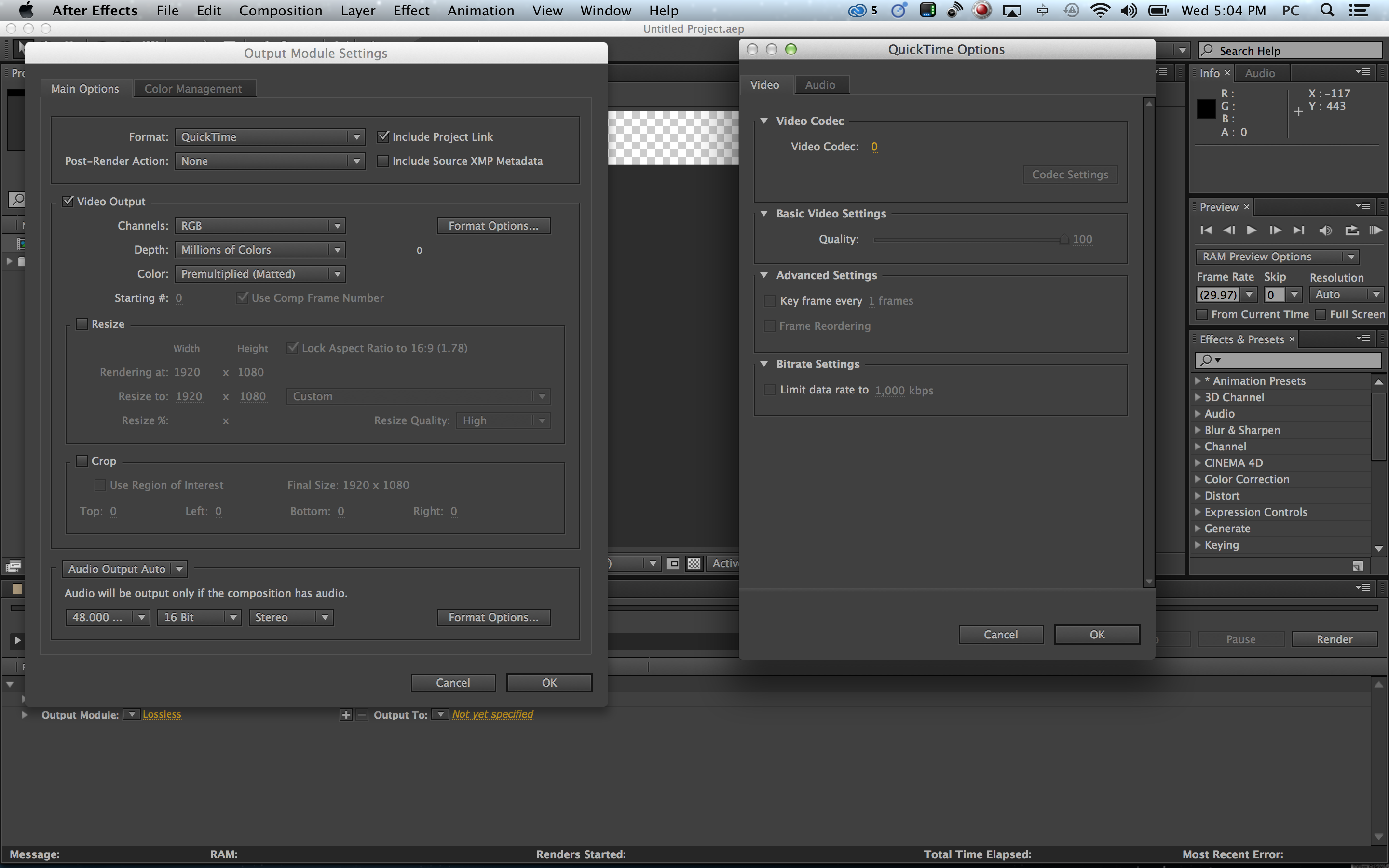1389x868 pixels.
Task: Click the After Effects menu bar item
Action: (94, 12)
